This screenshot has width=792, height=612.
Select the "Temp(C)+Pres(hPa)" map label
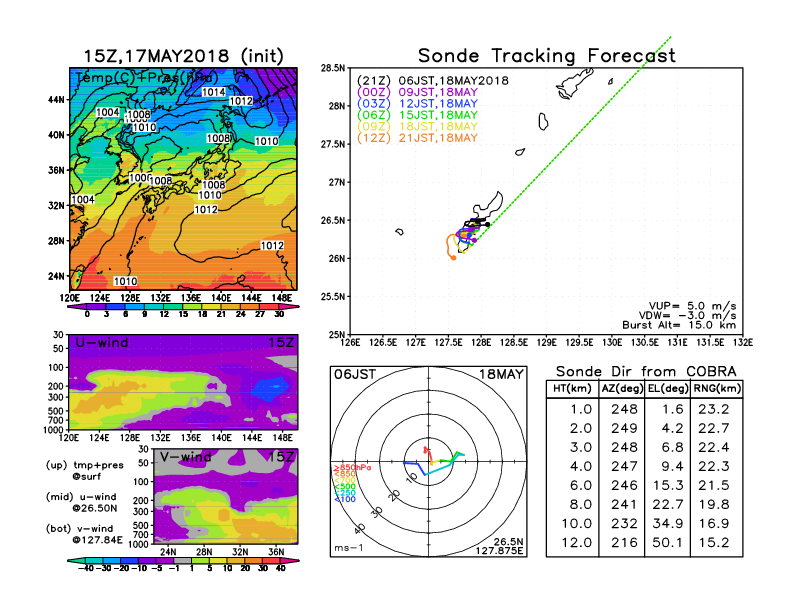(147, 78)
